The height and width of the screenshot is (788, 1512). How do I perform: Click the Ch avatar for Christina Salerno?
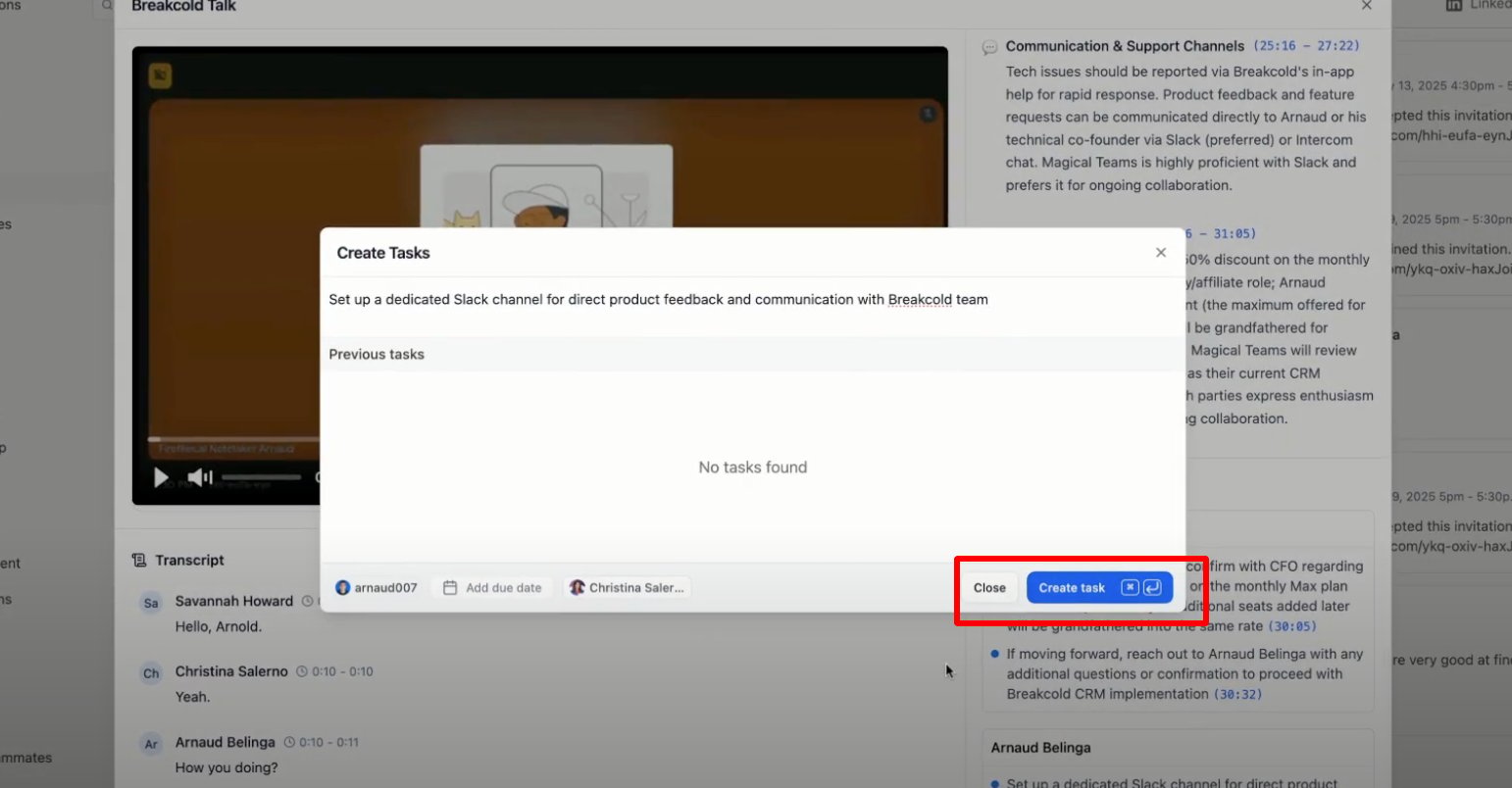click(151, 673)
